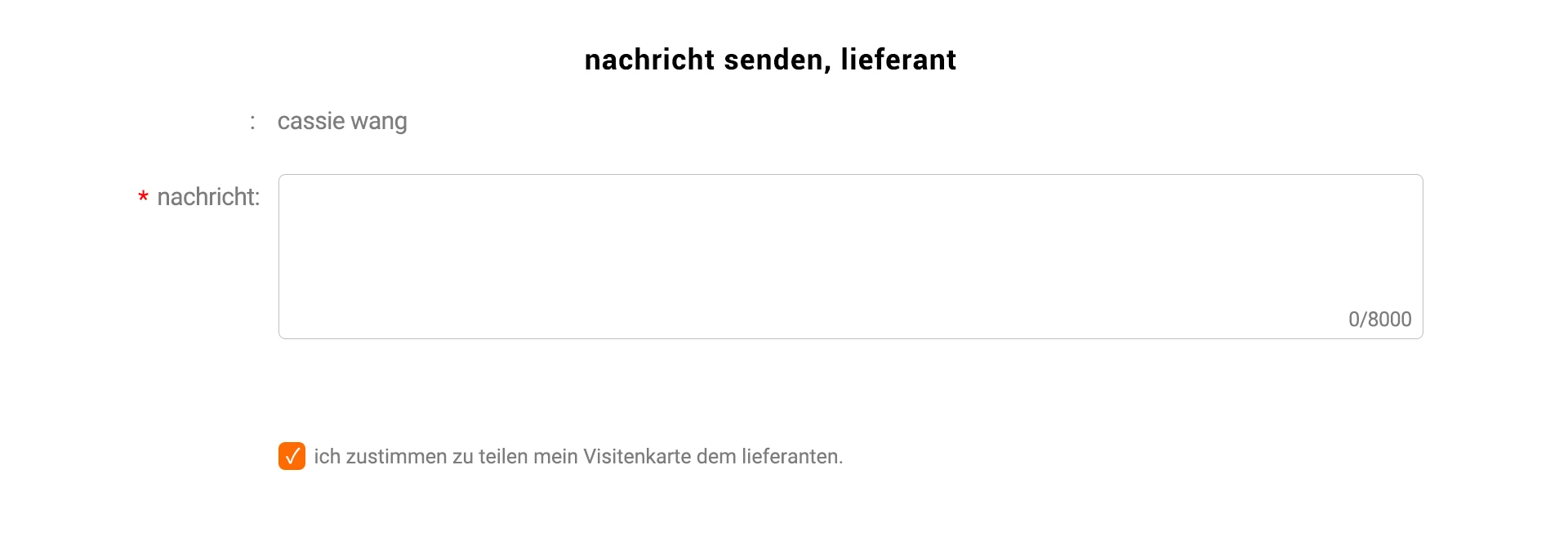
Task: Click the 'nachricht:' field label
Action: [208, 197]
